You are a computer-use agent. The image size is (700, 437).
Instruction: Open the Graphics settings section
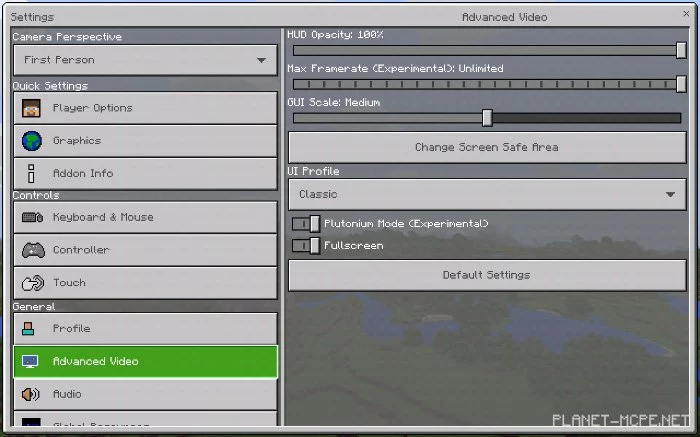tap(144, 141)
